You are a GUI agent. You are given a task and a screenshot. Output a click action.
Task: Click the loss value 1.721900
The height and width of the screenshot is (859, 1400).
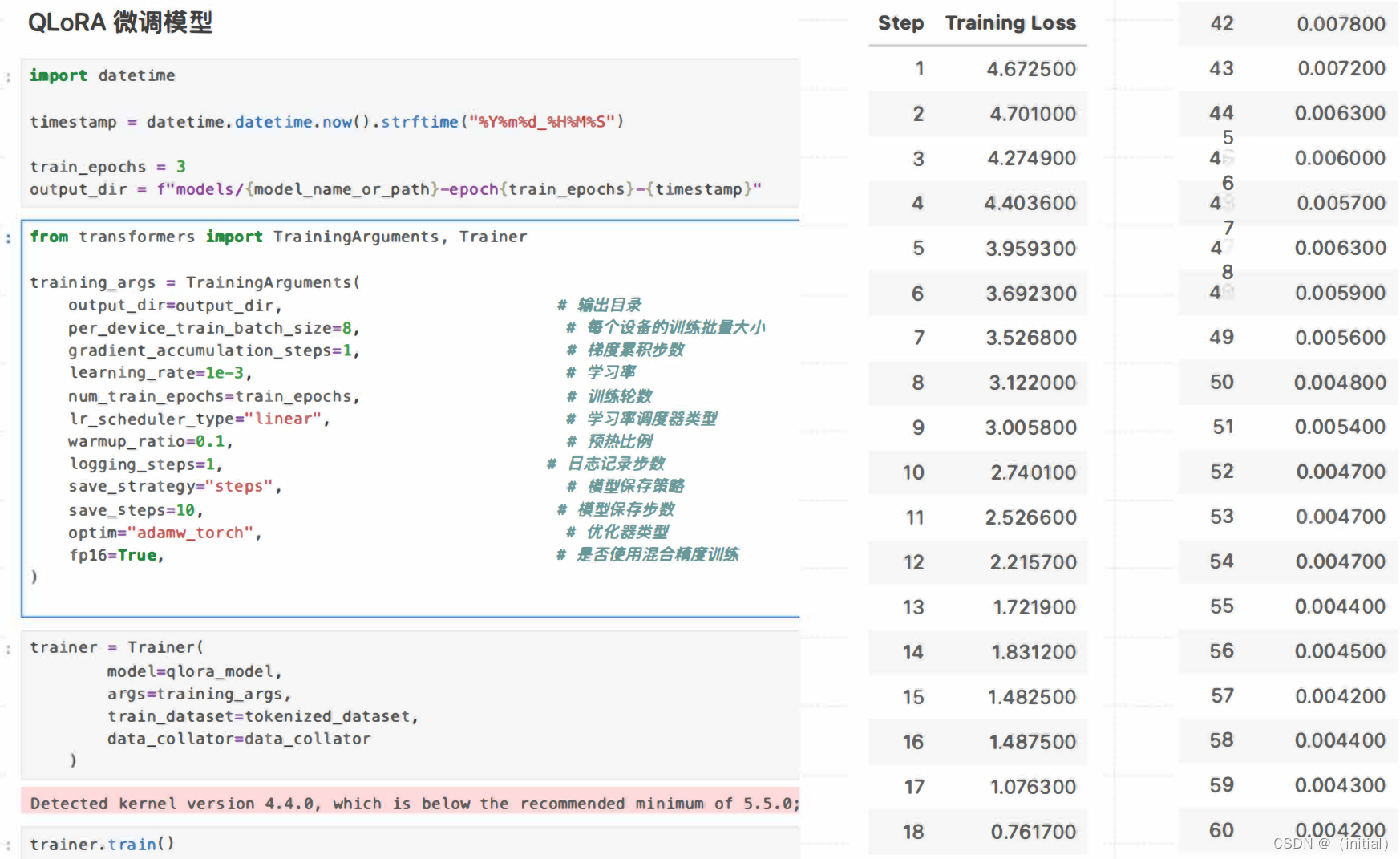(x=1035, y=607)
